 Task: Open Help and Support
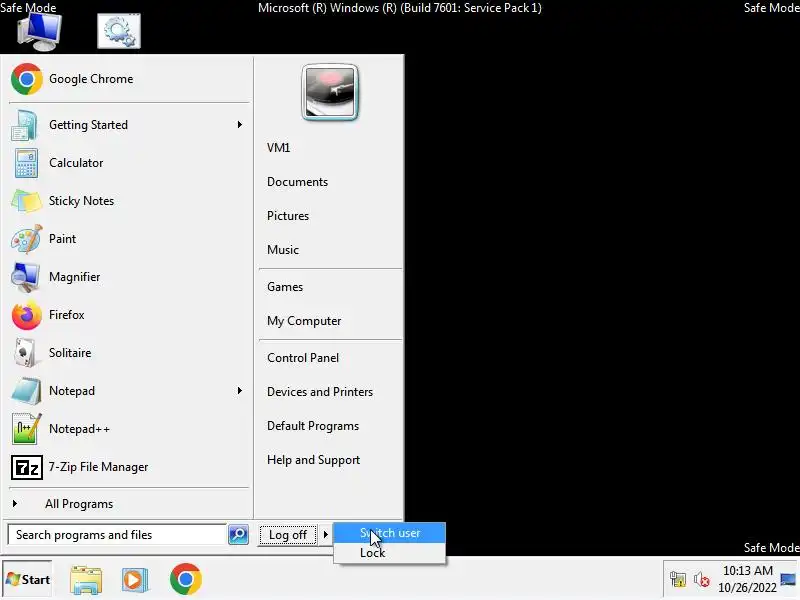(x=313, y=460)
